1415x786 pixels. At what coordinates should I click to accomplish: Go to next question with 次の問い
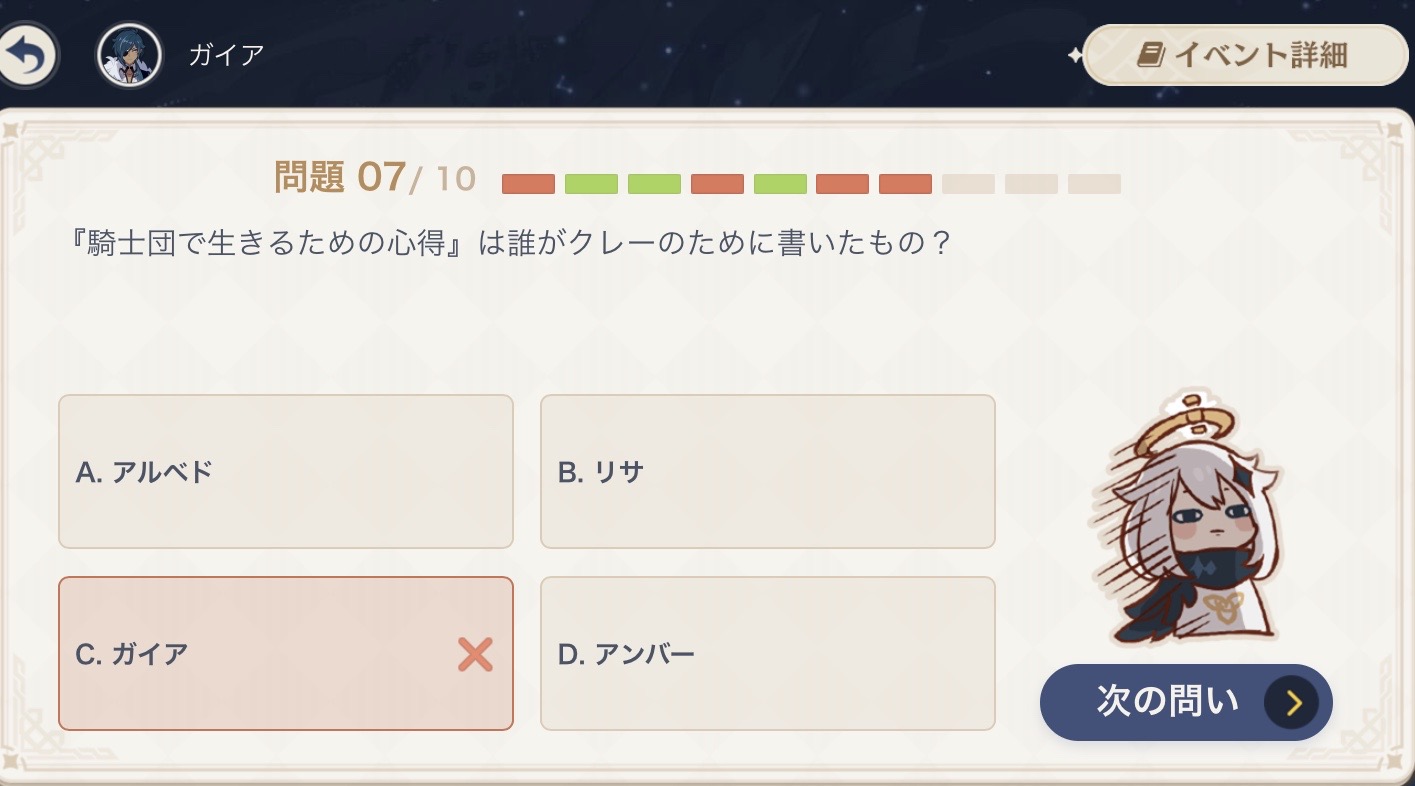pos(1186,702)
